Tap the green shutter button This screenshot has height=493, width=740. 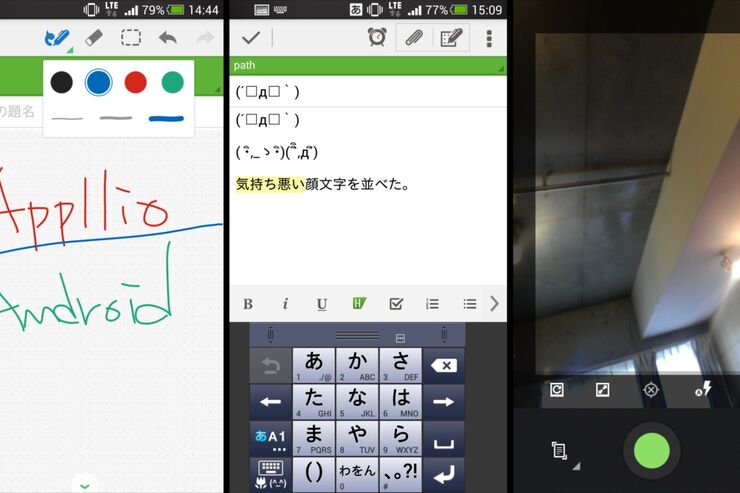pos(651,451)
